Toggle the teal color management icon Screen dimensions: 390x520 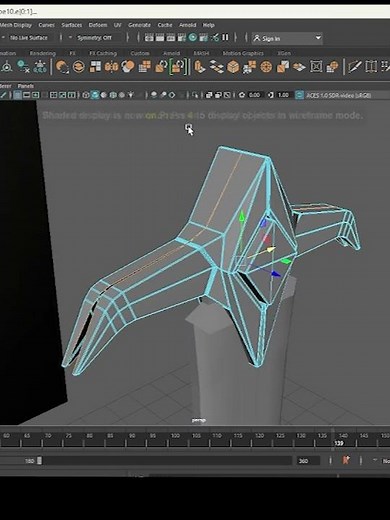pos(300,95)
